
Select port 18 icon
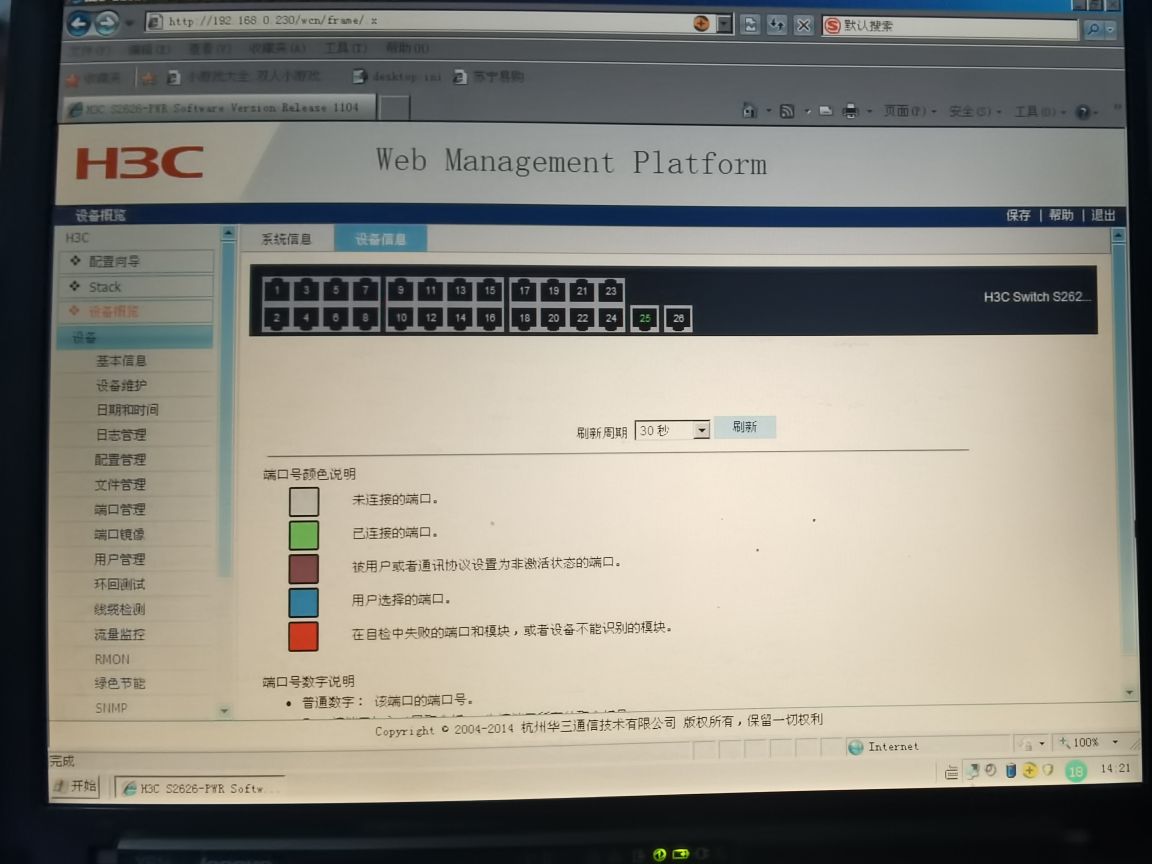525,318
